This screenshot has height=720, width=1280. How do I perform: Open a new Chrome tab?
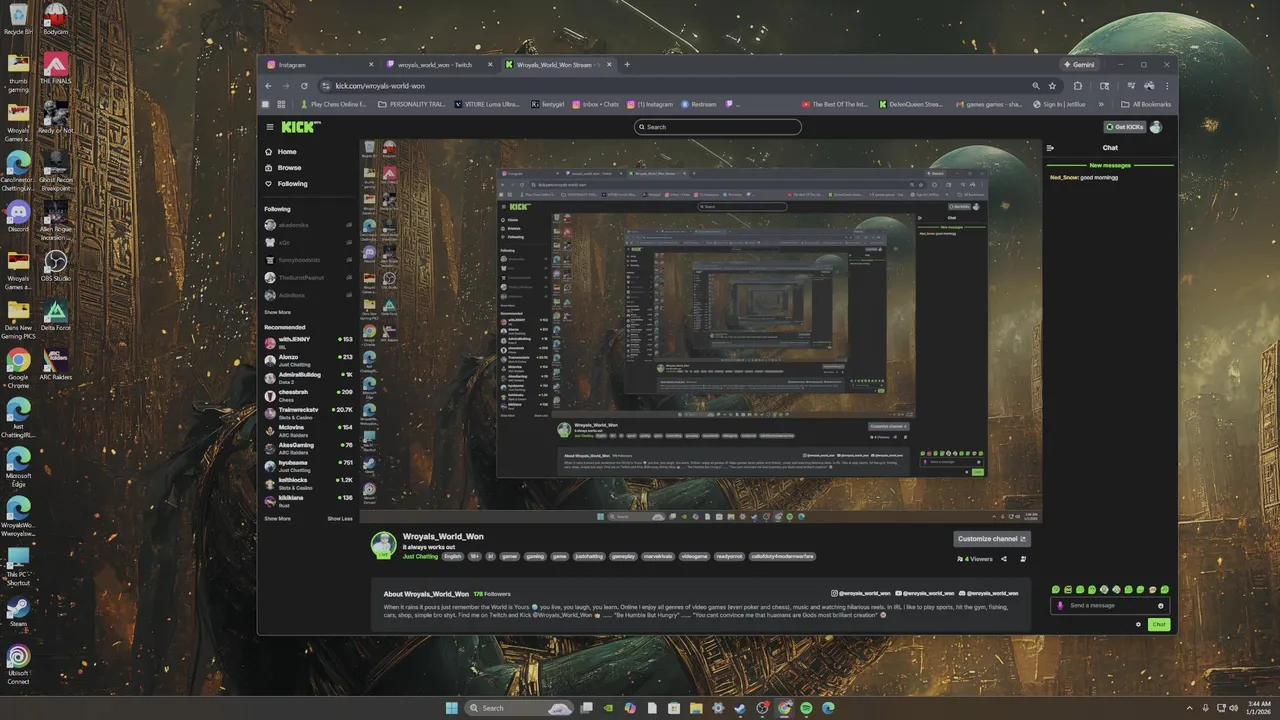coord(627,65)
